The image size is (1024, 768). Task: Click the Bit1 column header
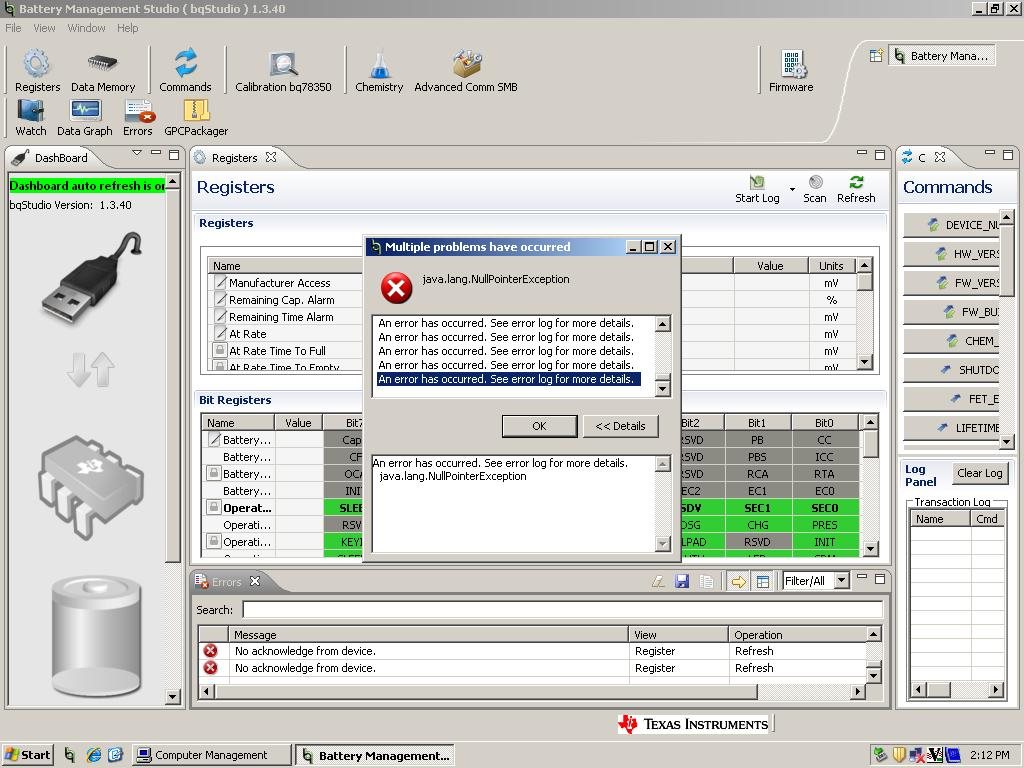(758, 423)
